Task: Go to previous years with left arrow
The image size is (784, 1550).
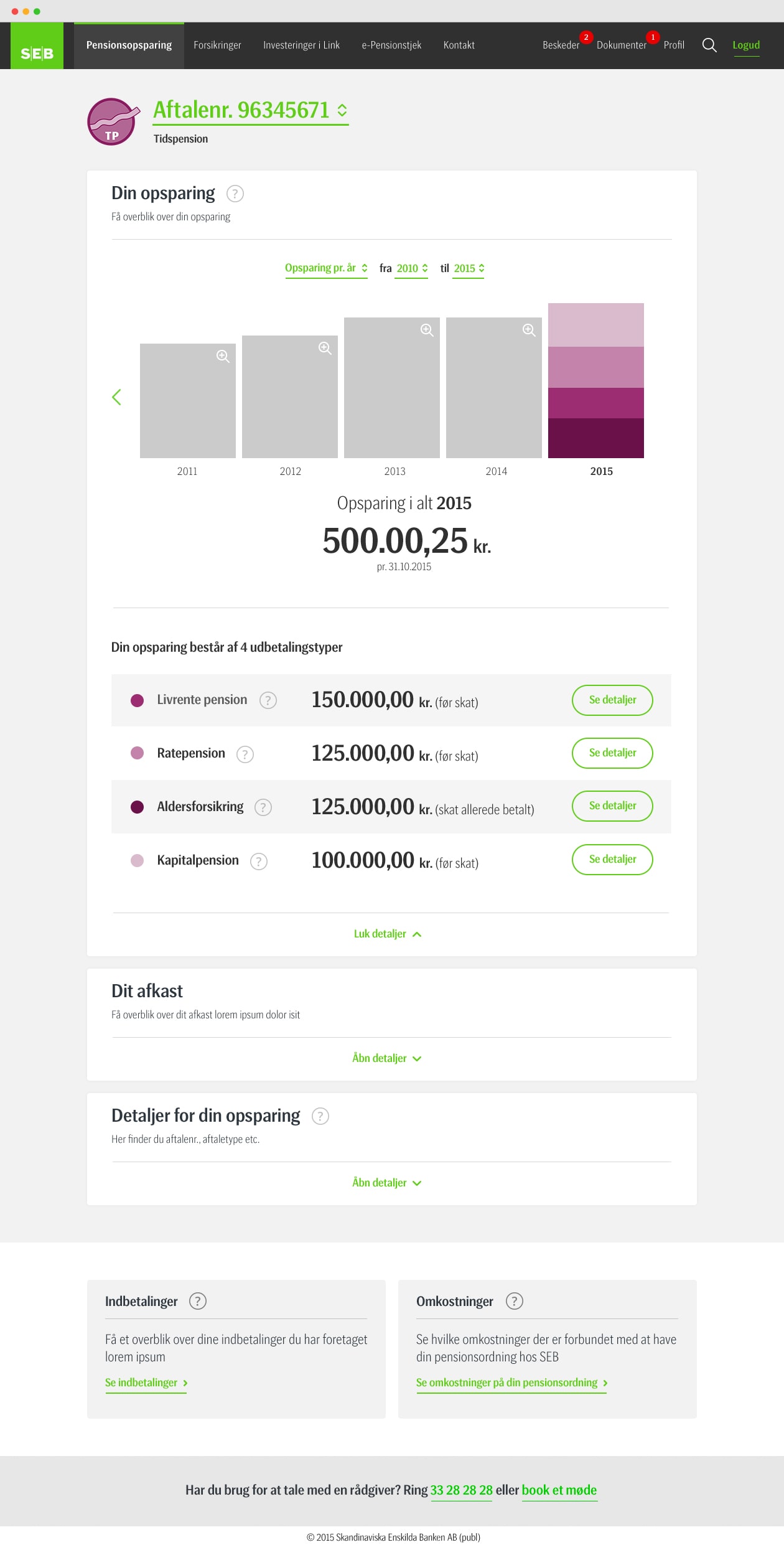Action: pos(116,397)
